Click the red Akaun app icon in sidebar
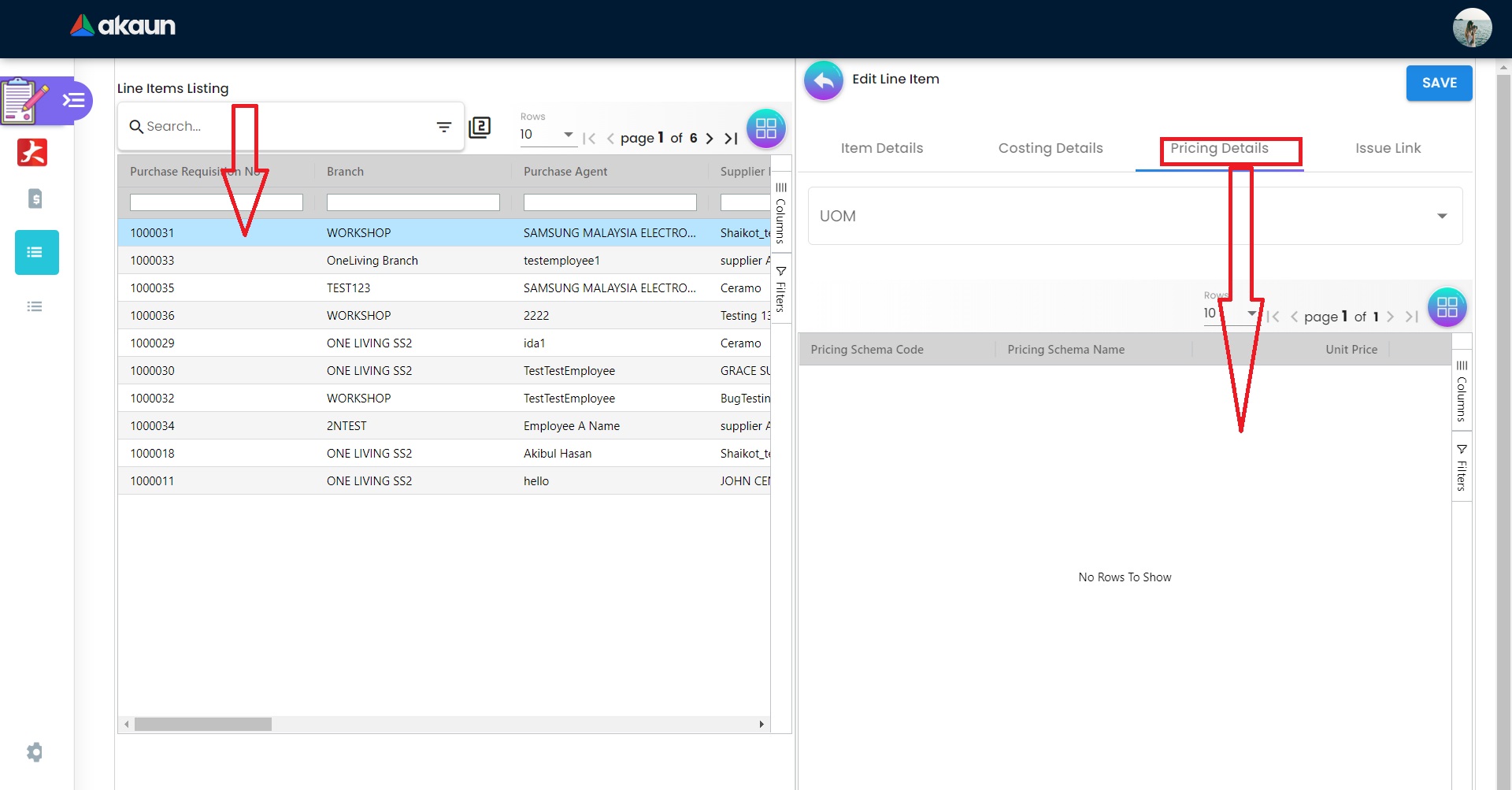 (x=32, y=152)
